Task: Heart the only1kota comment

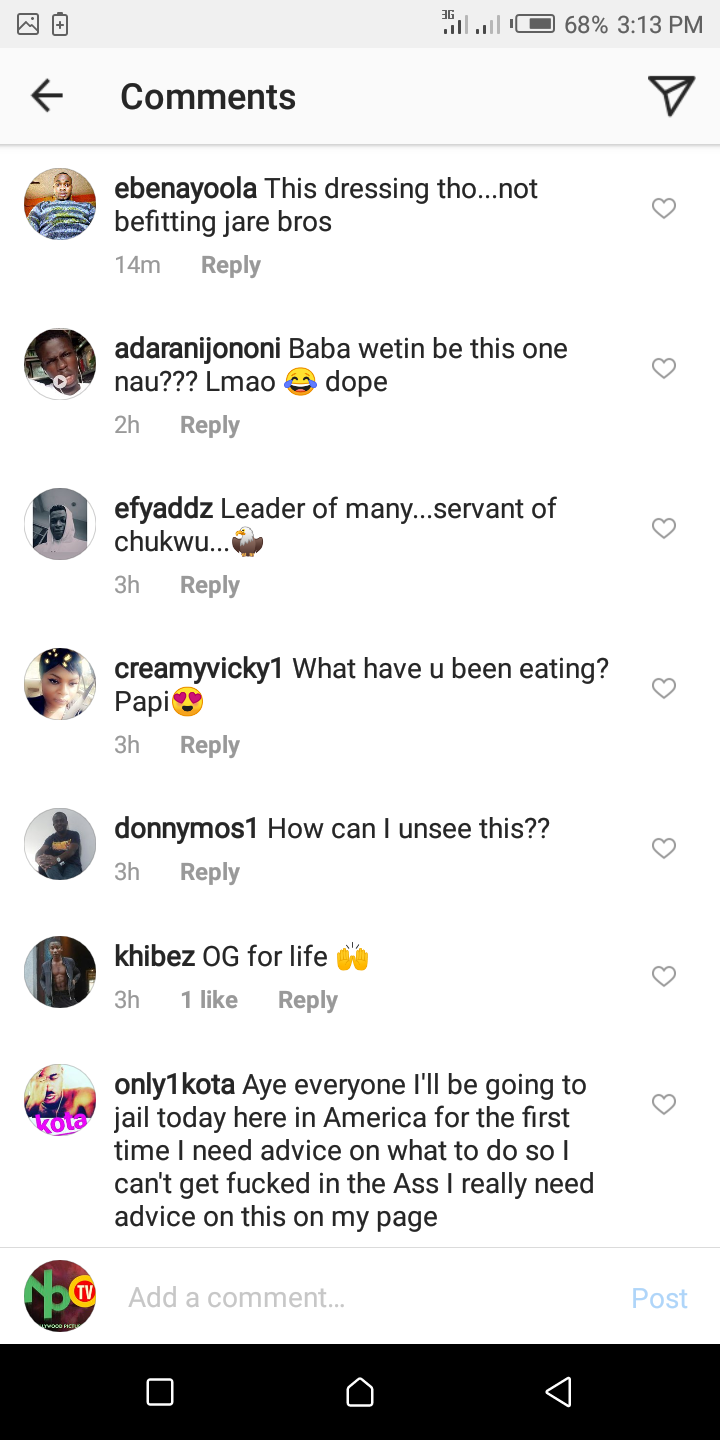Action: tap(664, 1104)
